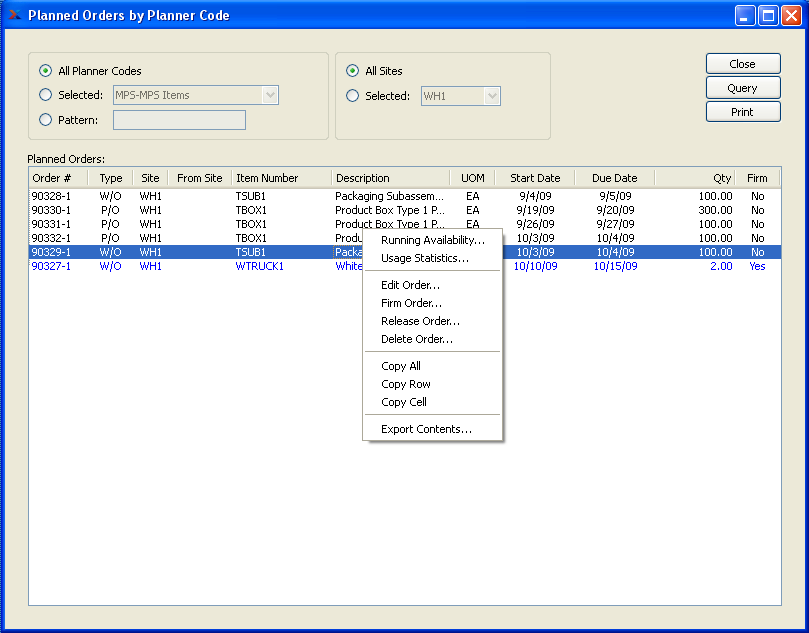Screen dimensions: 809x633
Task: Open the WH1 site dropdown
Action: (491, 96)
